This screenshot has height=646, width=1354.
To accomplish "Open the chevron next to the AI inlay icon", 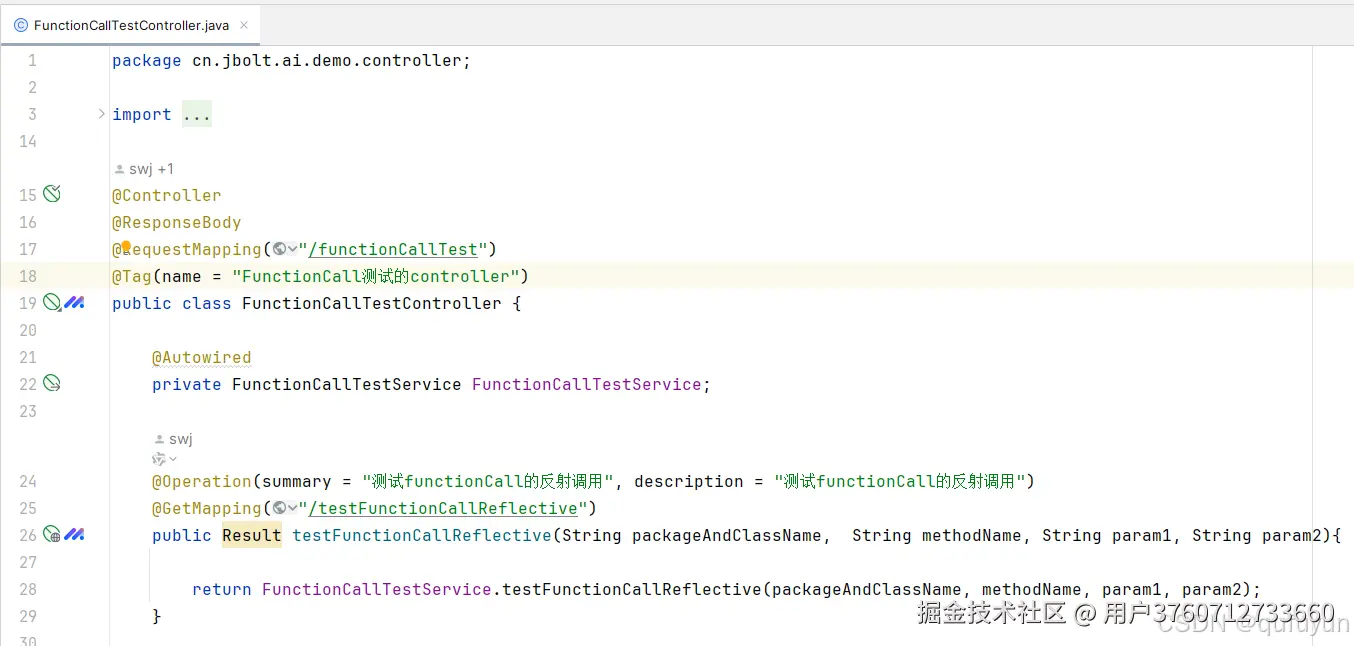I will [172, 459].
